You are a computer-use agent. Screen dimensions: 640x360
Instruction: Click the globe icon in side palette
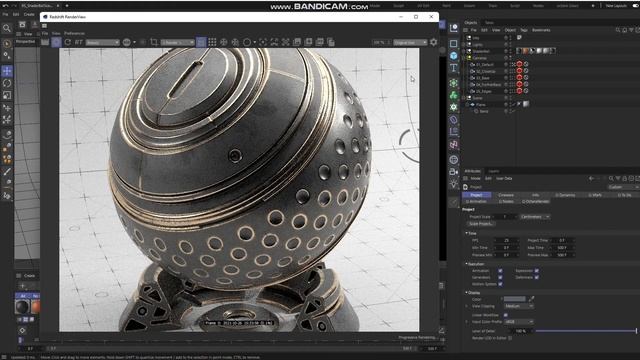(453, 160)
